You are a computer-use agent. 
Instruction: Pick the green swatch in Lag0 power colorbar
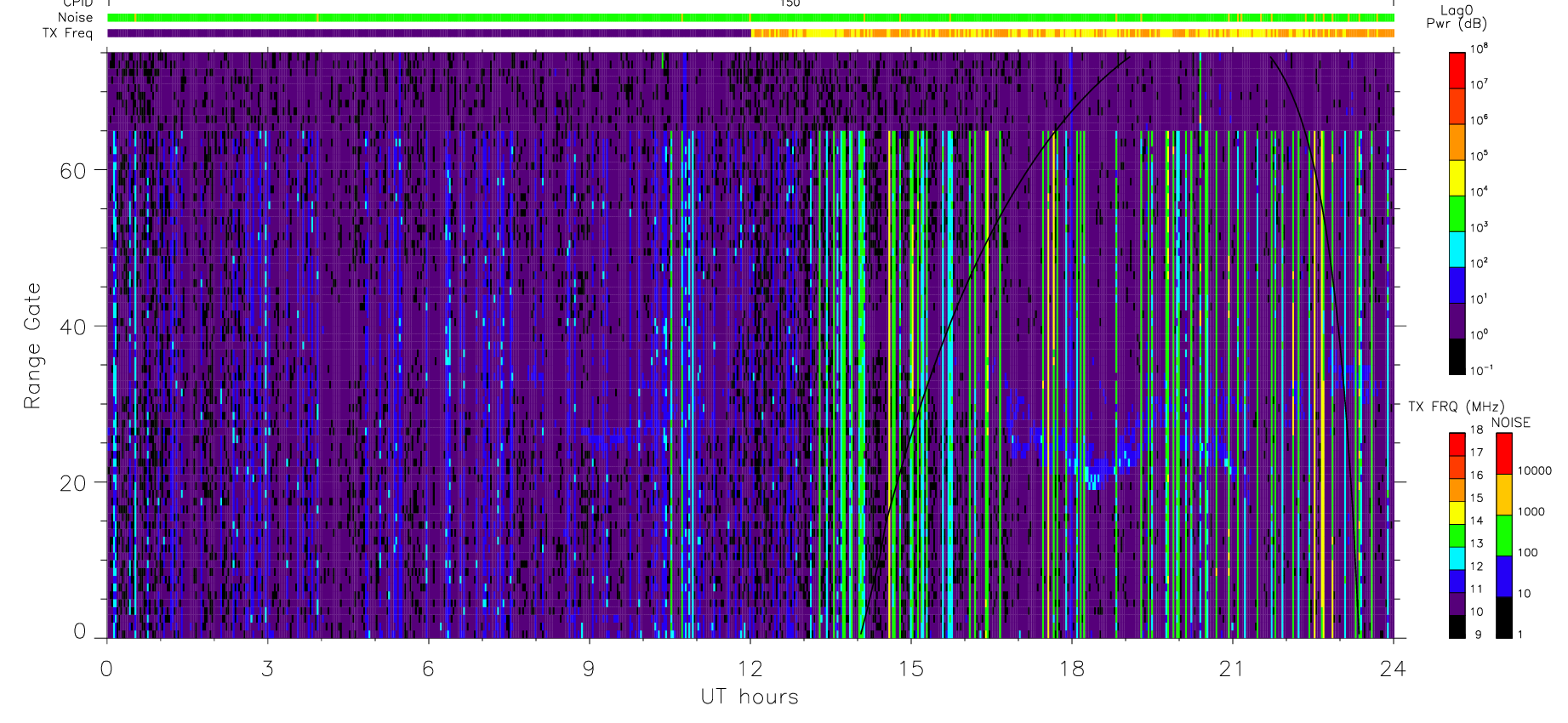tap(1457, 213)
